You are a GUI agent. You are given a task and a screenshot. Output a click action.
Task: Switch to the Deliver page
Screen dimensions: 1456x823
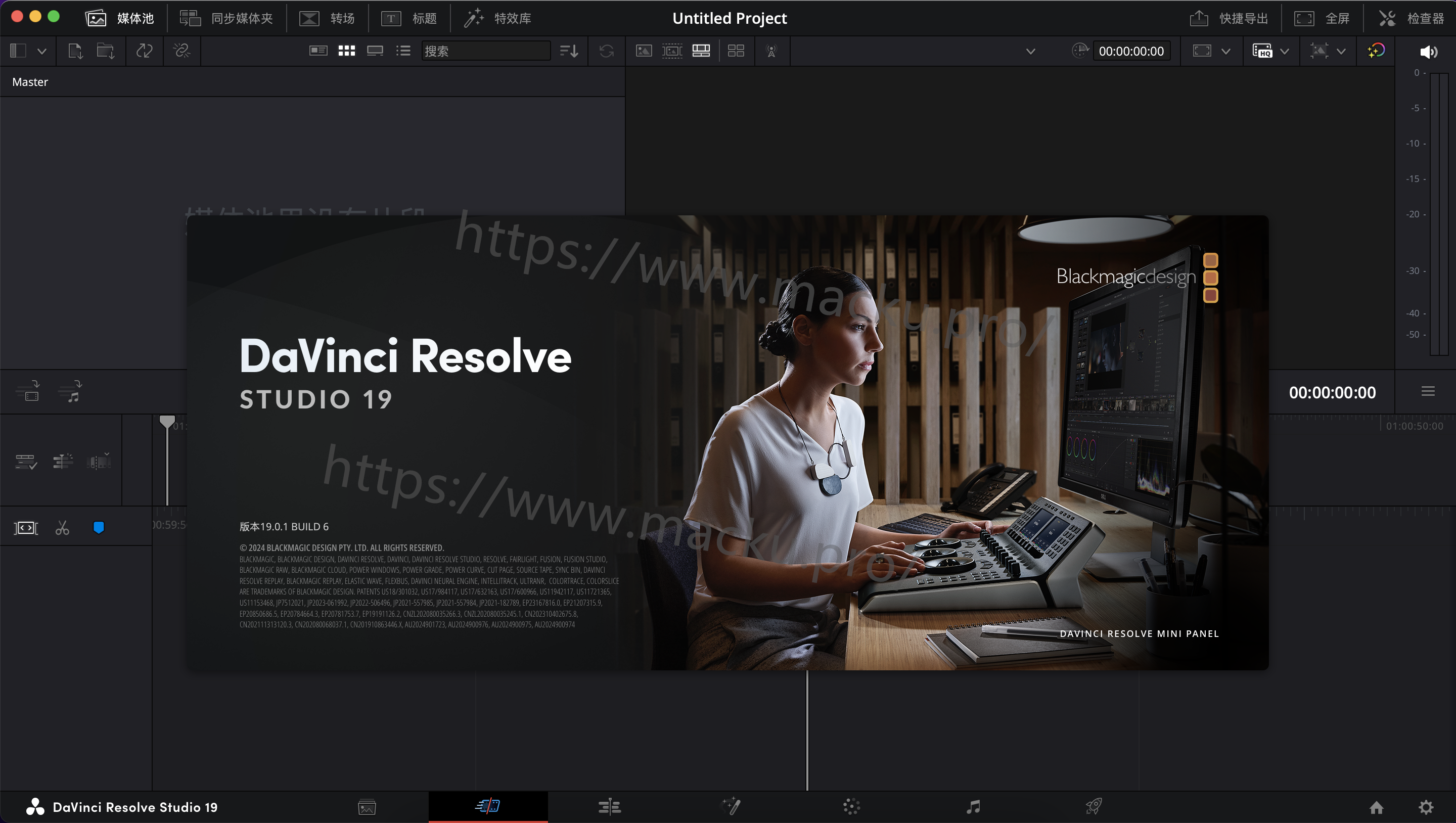tap(1094, 807)
